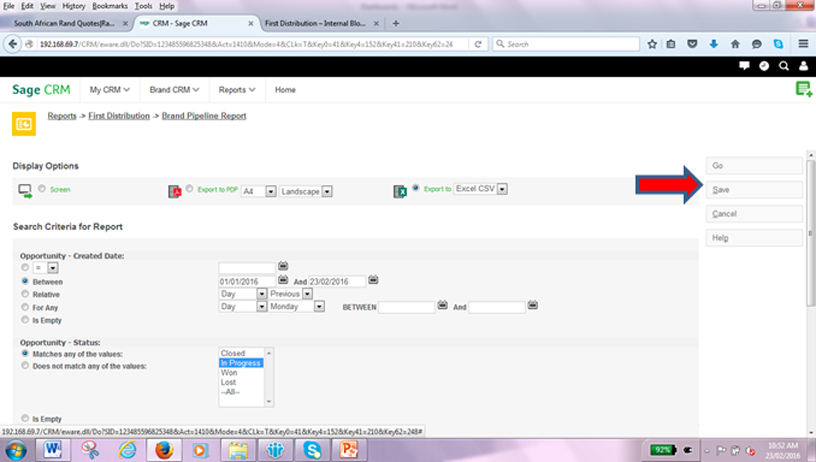Select the Export to Excel CSV radio button
Viewport: 816px width, 462px height.
[x=416, y=188]
